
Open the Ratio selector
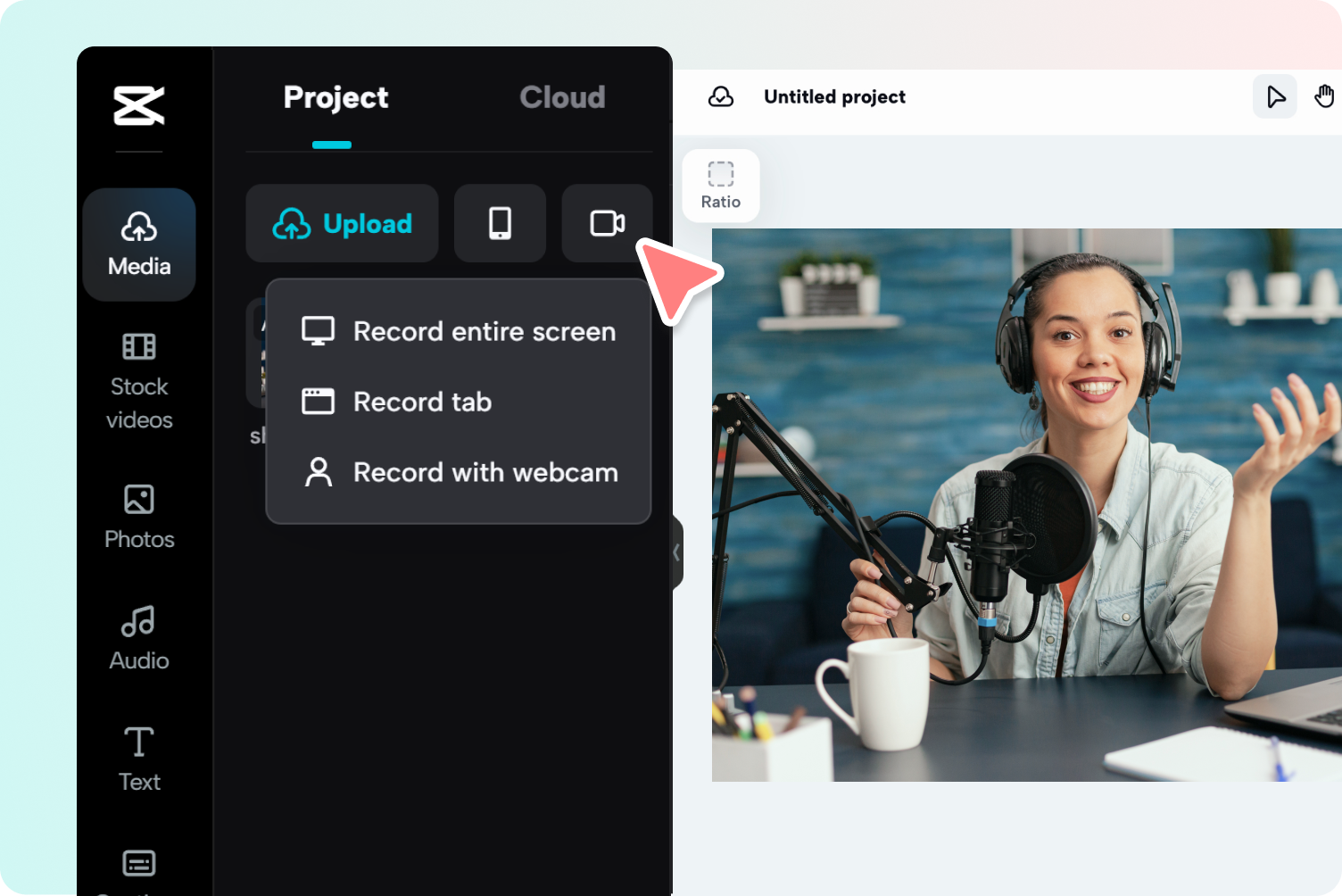721,186
